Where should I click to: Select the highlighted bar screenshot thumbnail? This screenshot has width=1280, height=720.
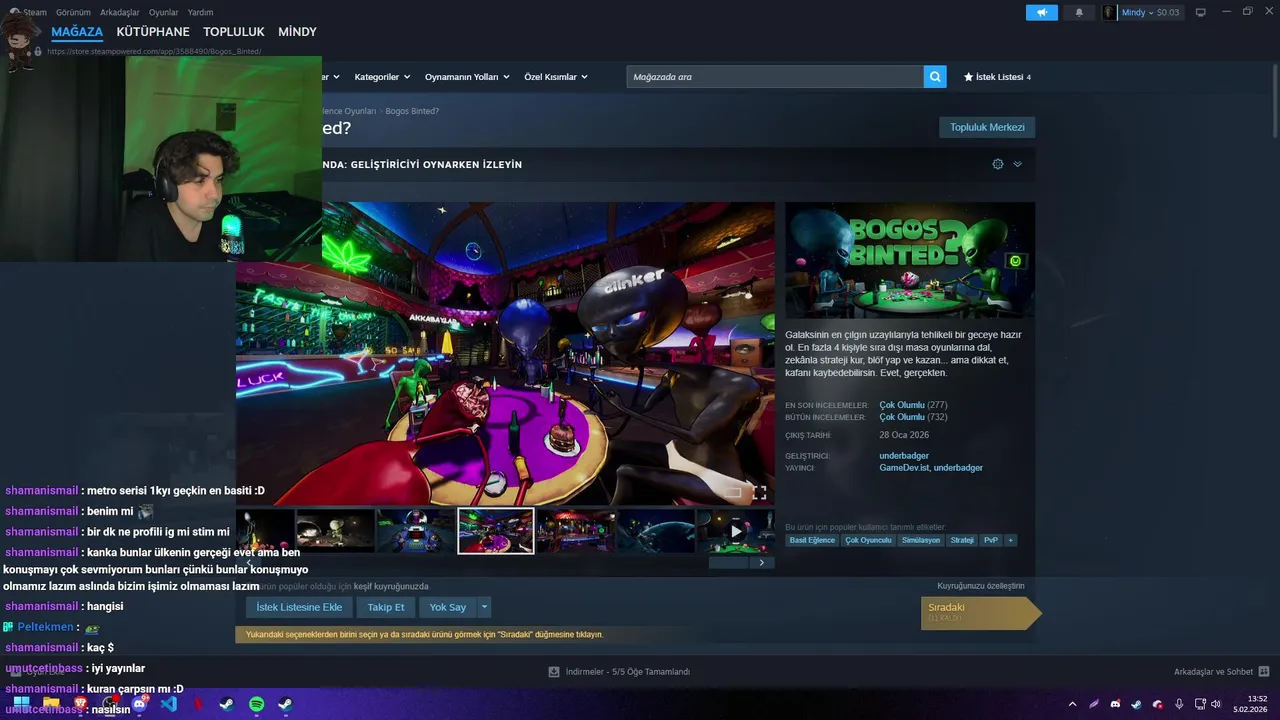[496, 531]
